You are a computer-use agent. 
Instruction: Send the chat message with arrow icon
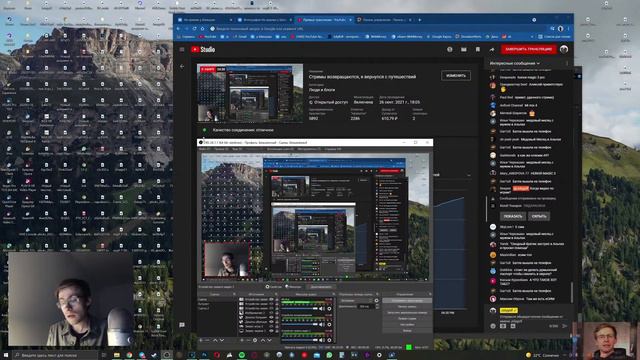point(564,326)
